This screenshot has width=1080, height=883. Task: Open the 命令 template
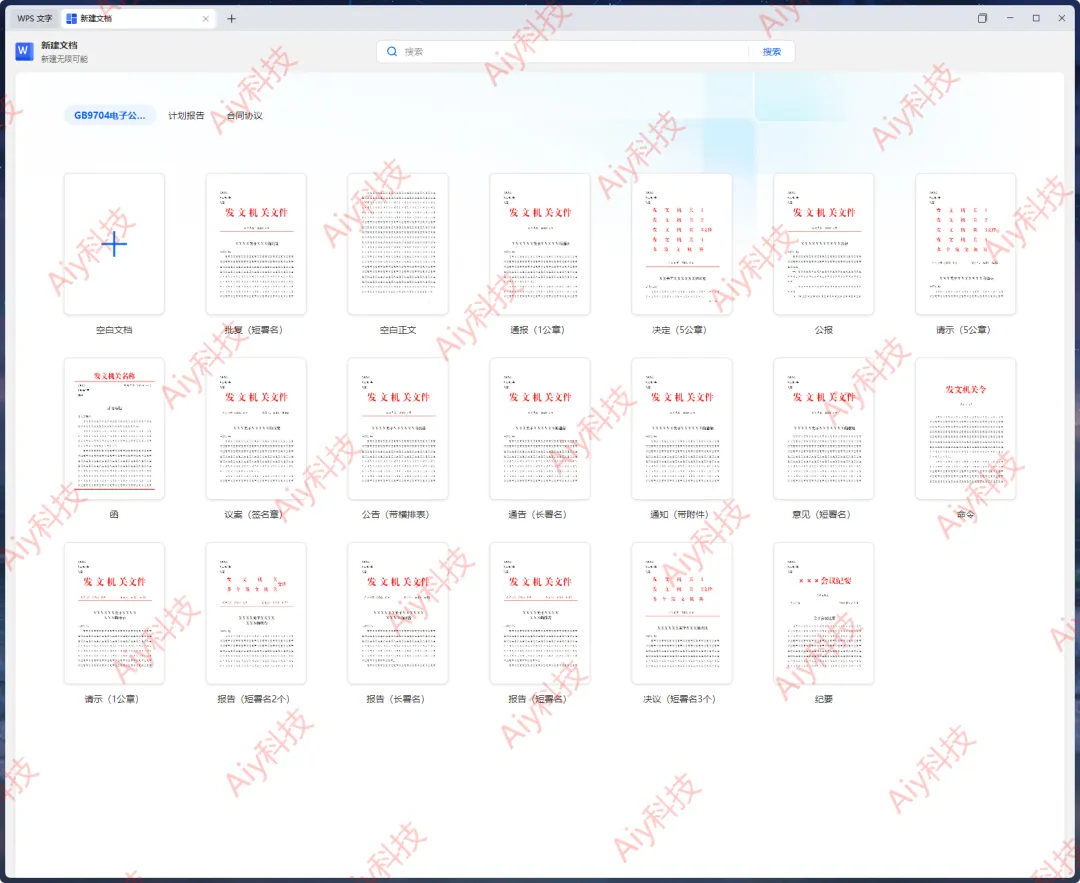click(966, 428)
